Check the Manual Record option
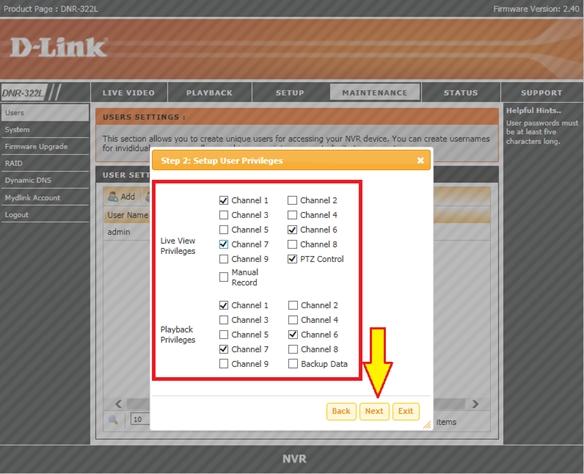Screen dimensions: 584x474 223,277
